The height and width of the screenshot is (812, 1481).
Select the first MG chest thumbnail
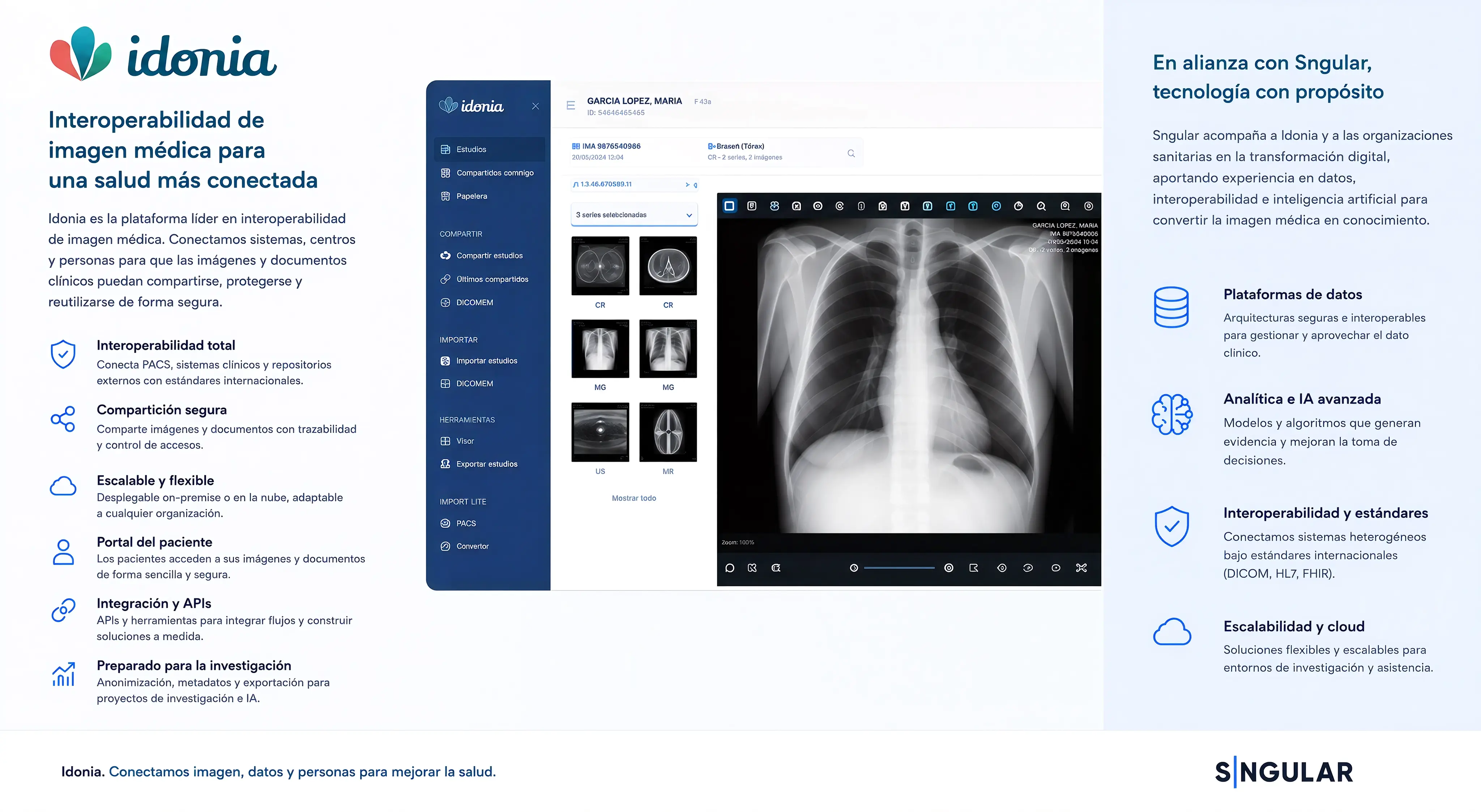[600, 349]
